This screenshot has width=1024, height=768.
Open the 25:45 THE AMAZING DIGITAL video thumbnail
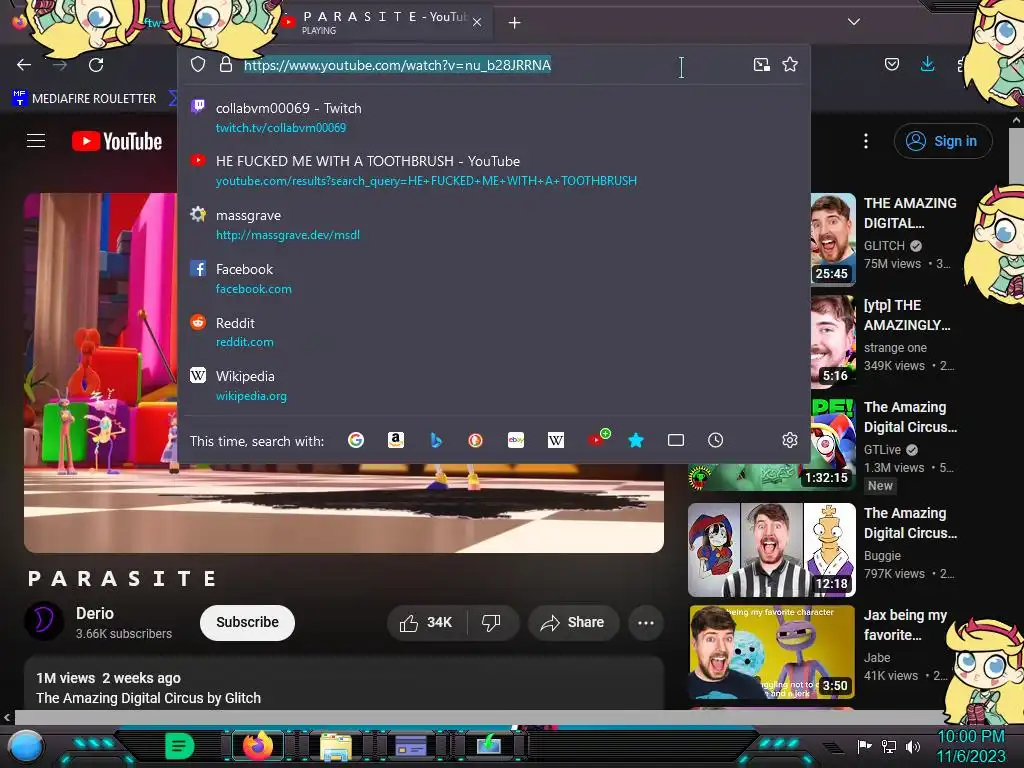(x=833, y=240)
